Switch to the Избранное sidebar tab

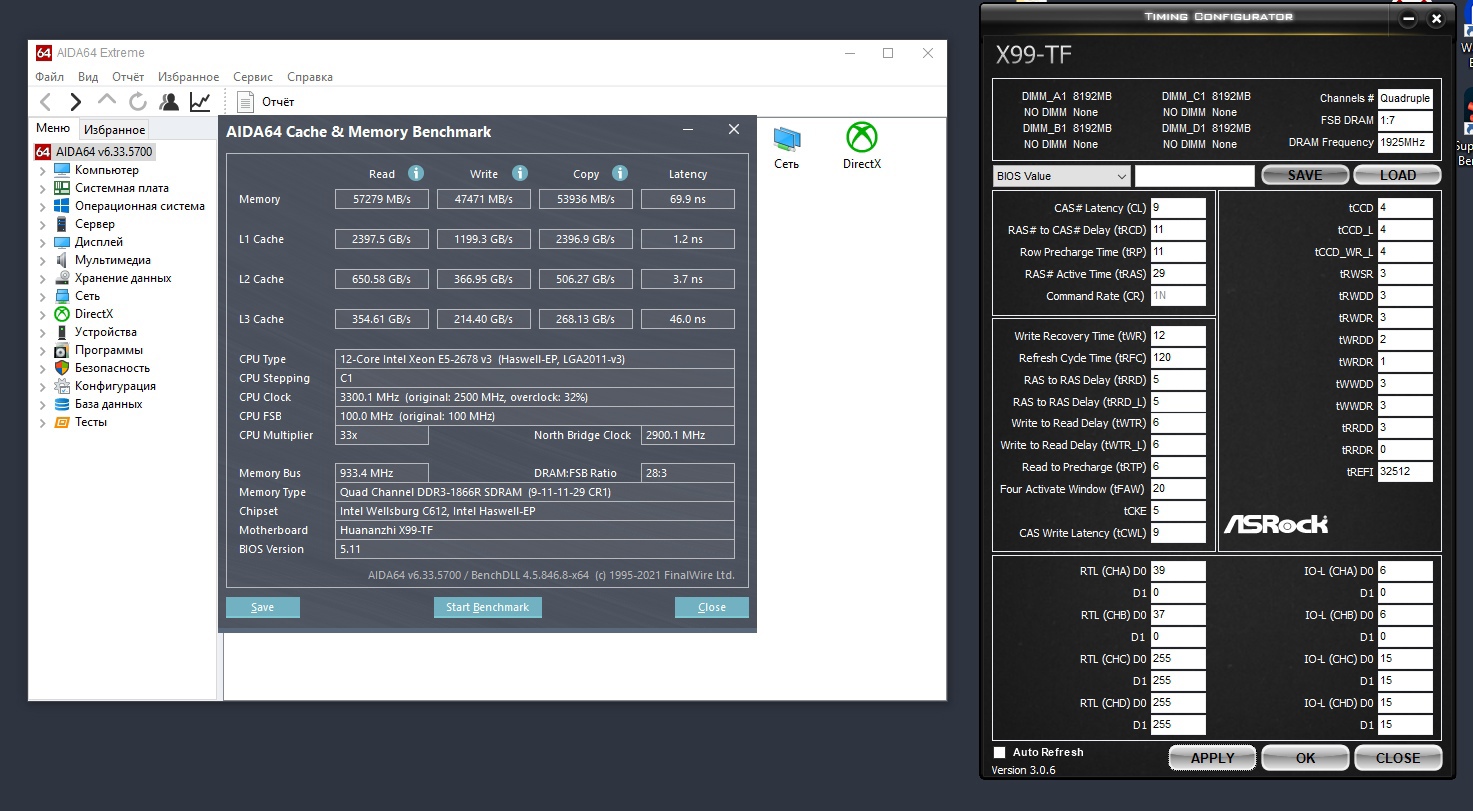[x=115, y=129]
